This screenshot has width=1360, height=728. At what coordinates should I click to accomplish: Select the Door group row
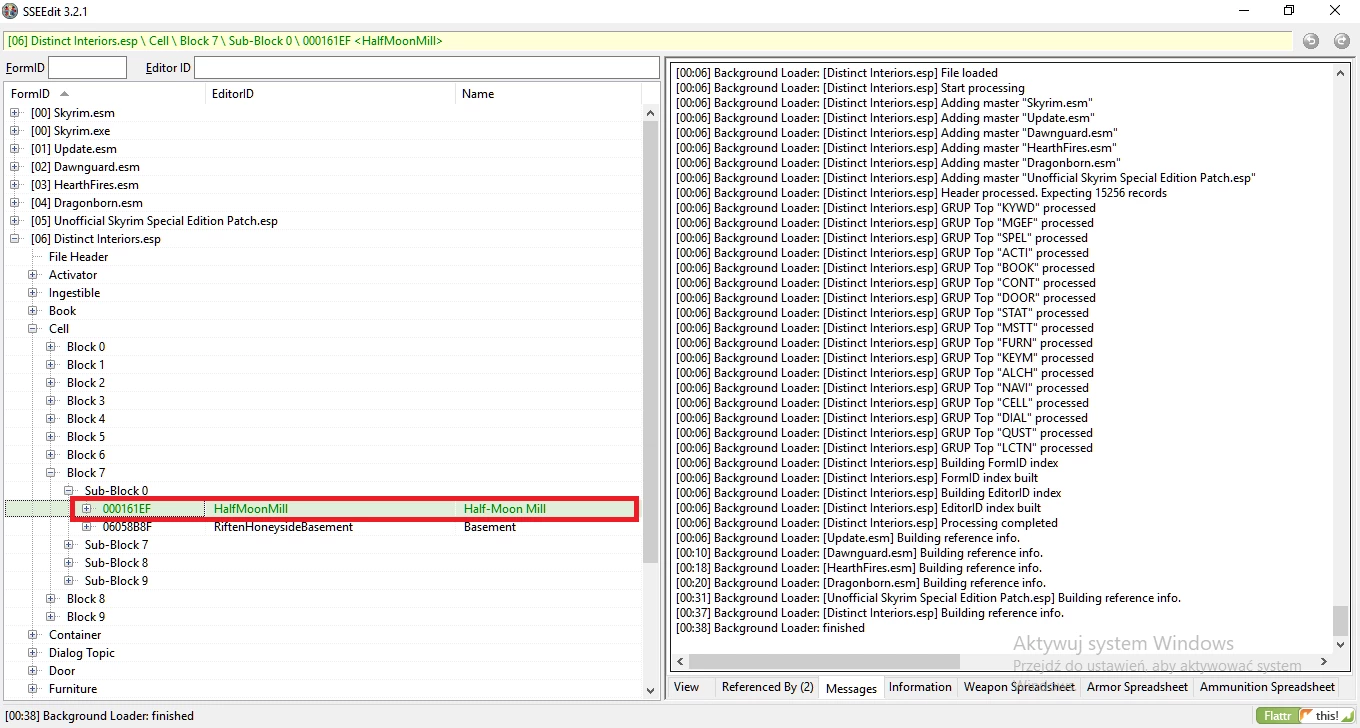click(62, 671)
